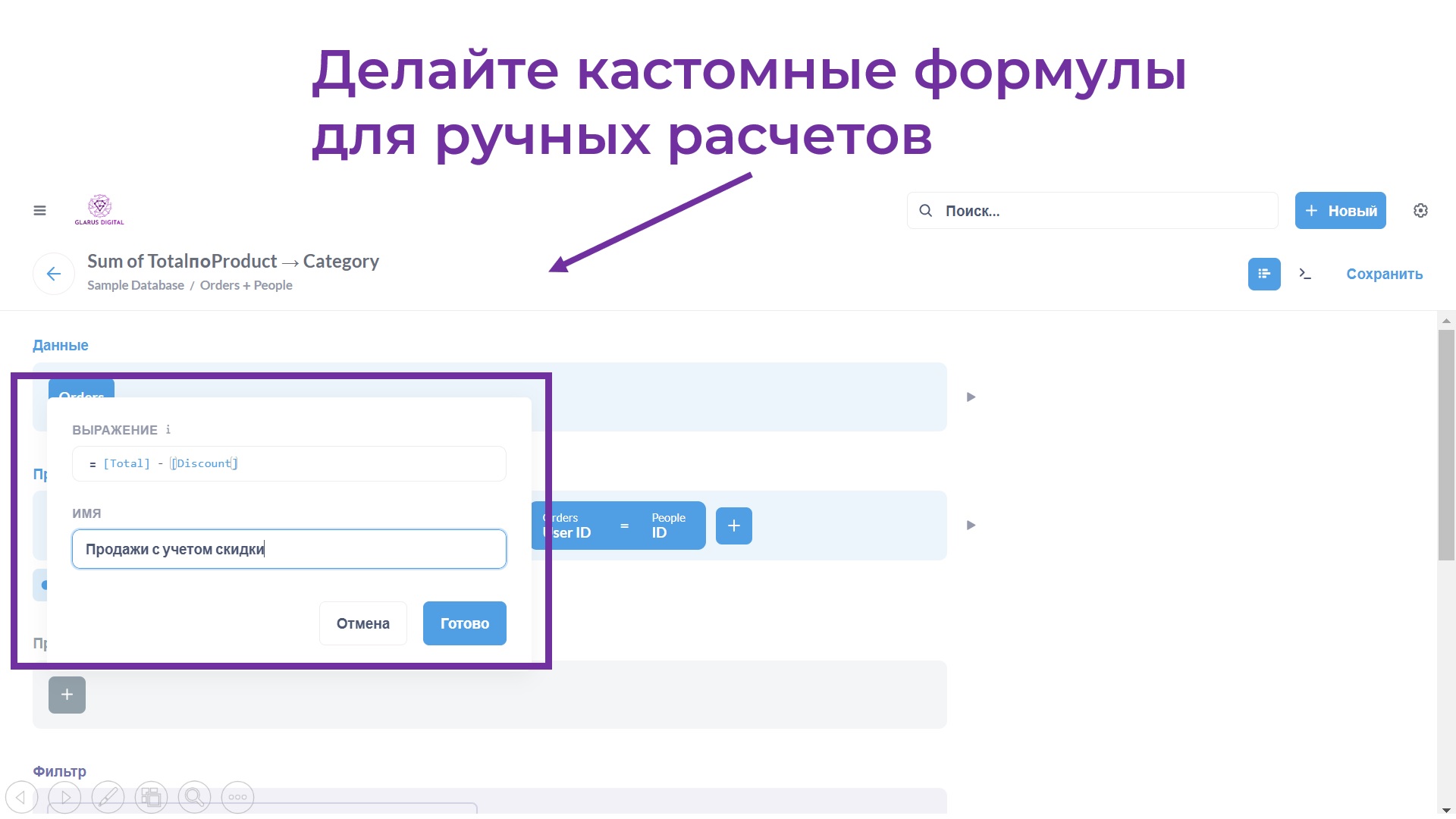
Task: Open more slideshow options icon
Action: coord(238,797)
